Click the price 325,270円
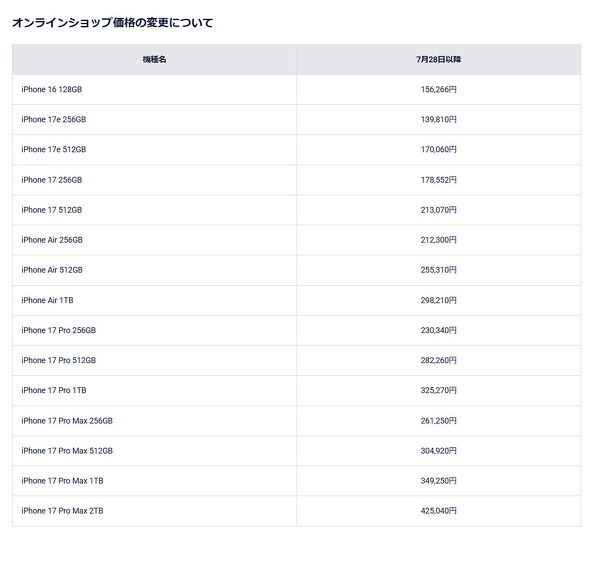 [438, 391]
